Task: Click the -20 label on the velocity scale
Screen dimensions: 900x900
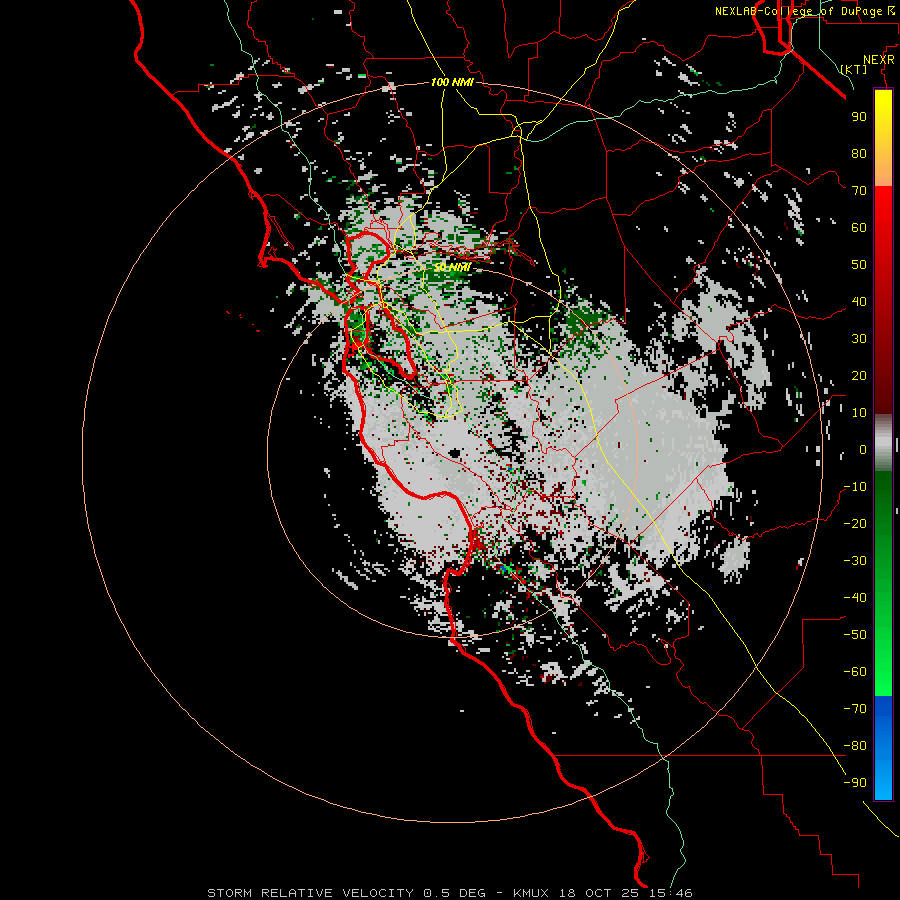Action: (x=855, y=523)
